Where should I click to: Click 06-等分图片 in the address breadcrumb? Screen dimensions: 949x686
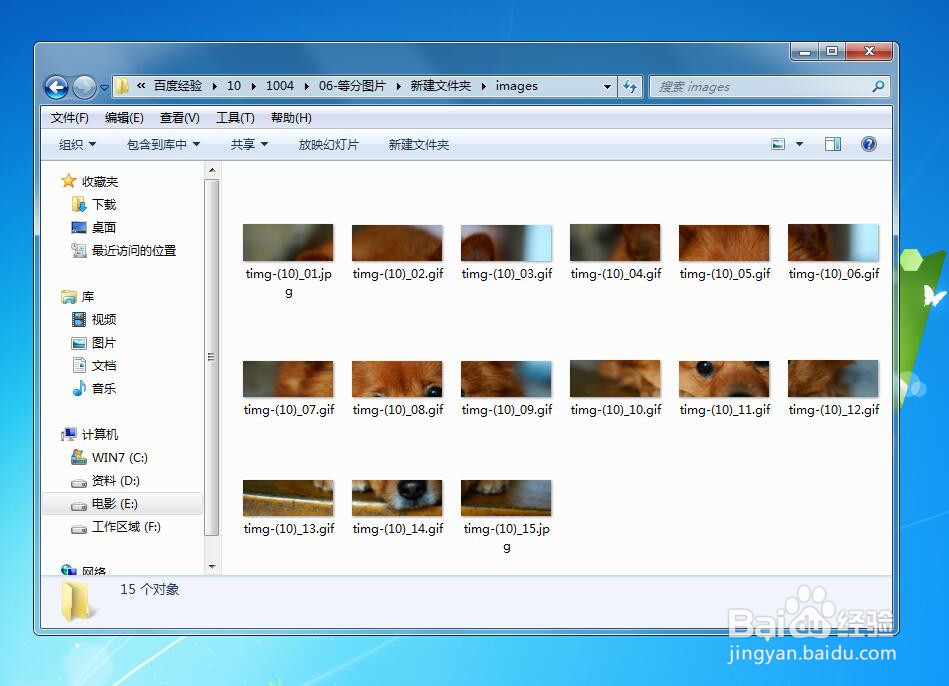click(x=352, y=86)
